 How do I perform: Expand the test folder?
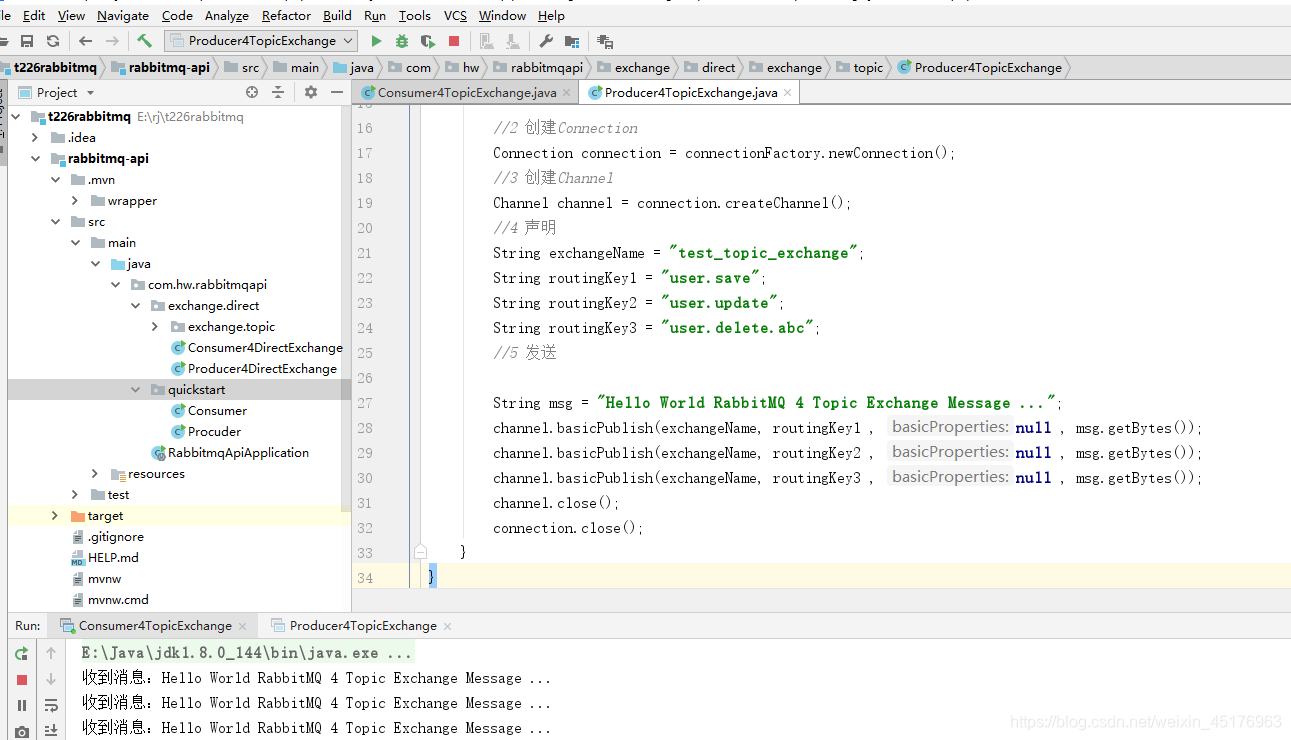pos(75,494)
